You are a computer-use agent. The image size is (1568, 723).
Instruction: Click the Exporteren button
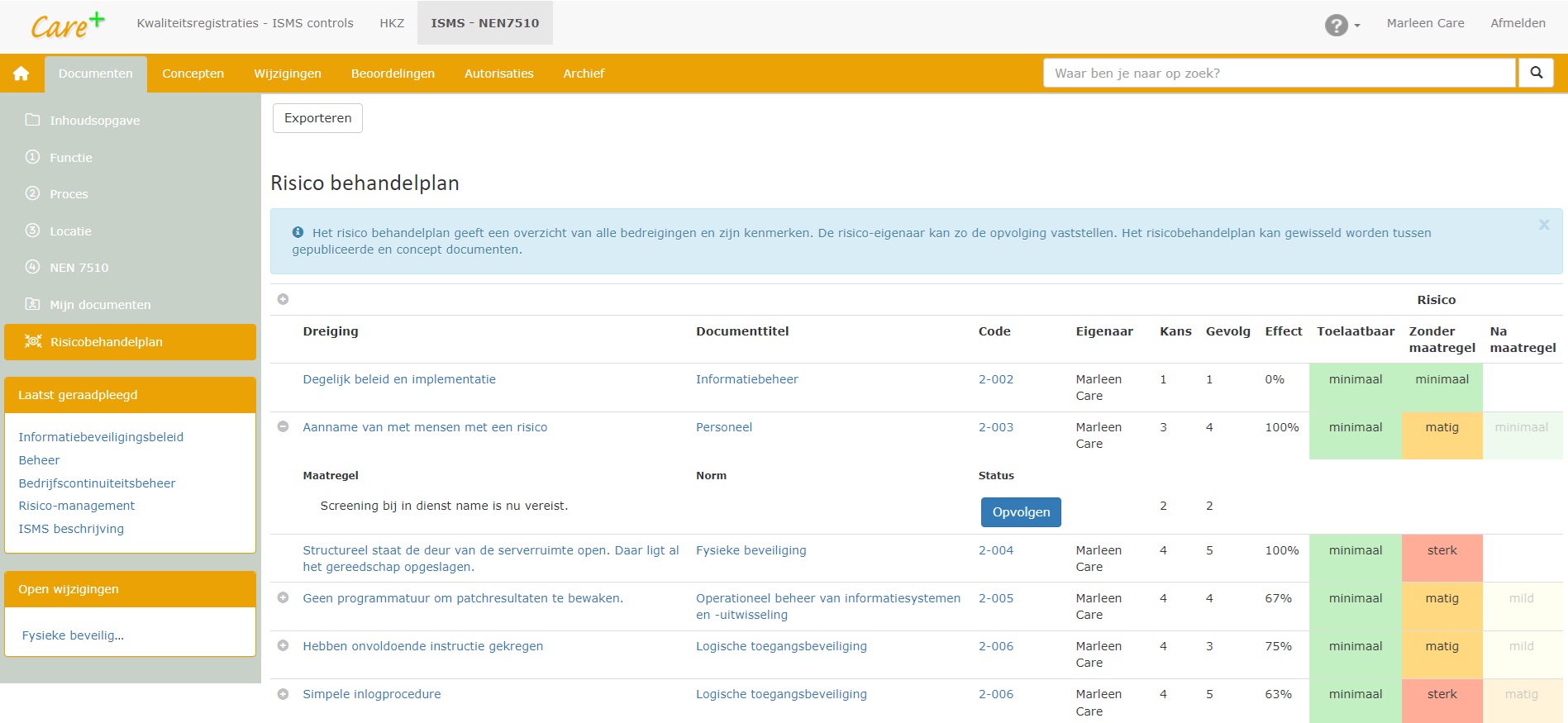click(318, 118)
